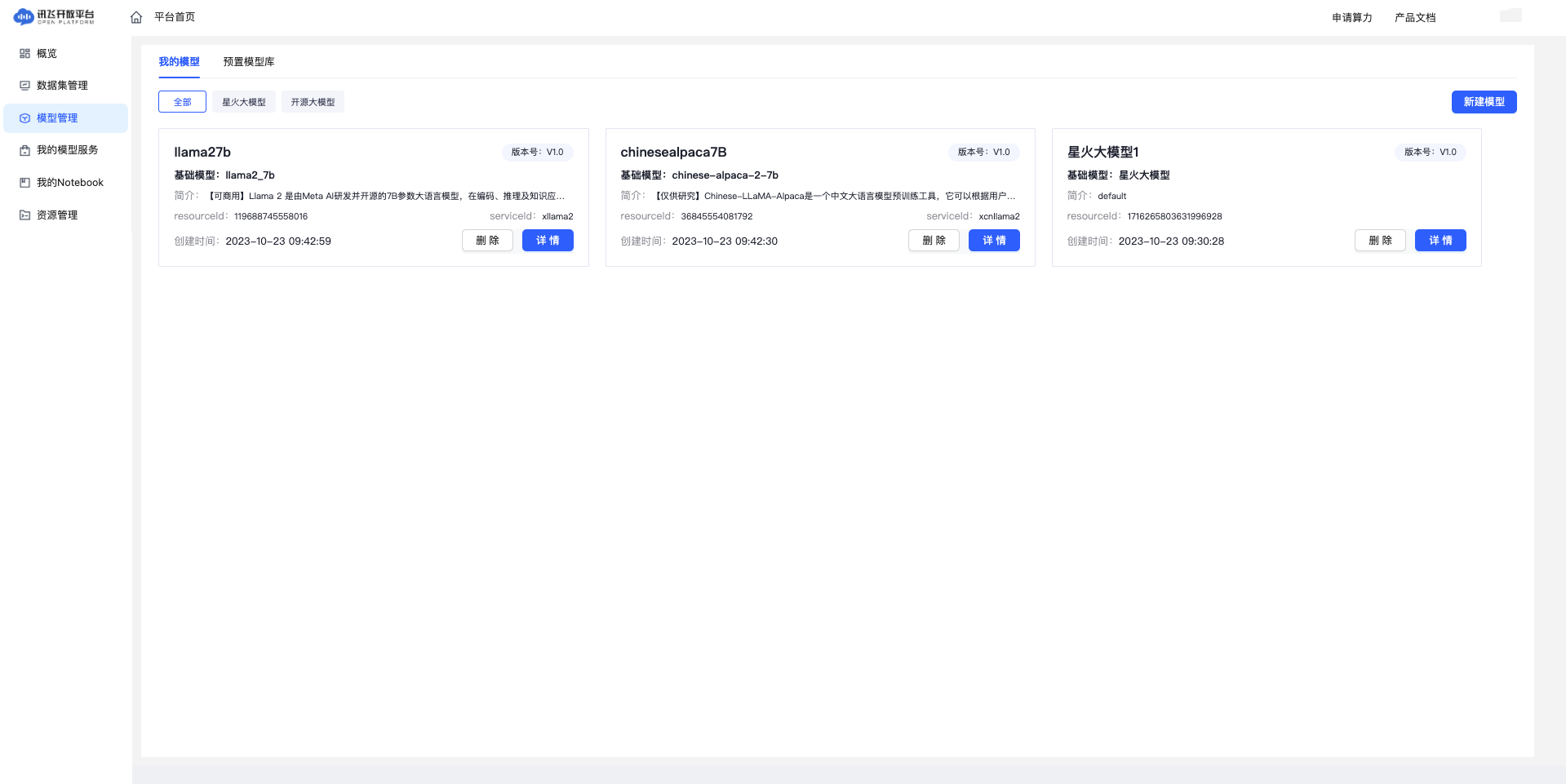Viewport: 1566px width, 784px height.
Task: Click base model text llama2_7b
Action: tap(250, 175)
